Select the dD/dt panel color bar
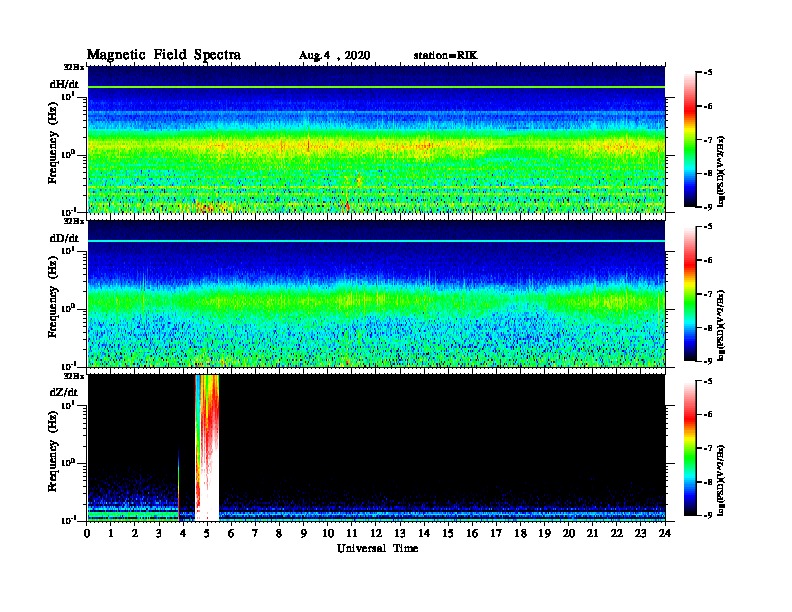The height and width of the screenshot is (612, 792). pyautogui.click(x=689, y=294)
